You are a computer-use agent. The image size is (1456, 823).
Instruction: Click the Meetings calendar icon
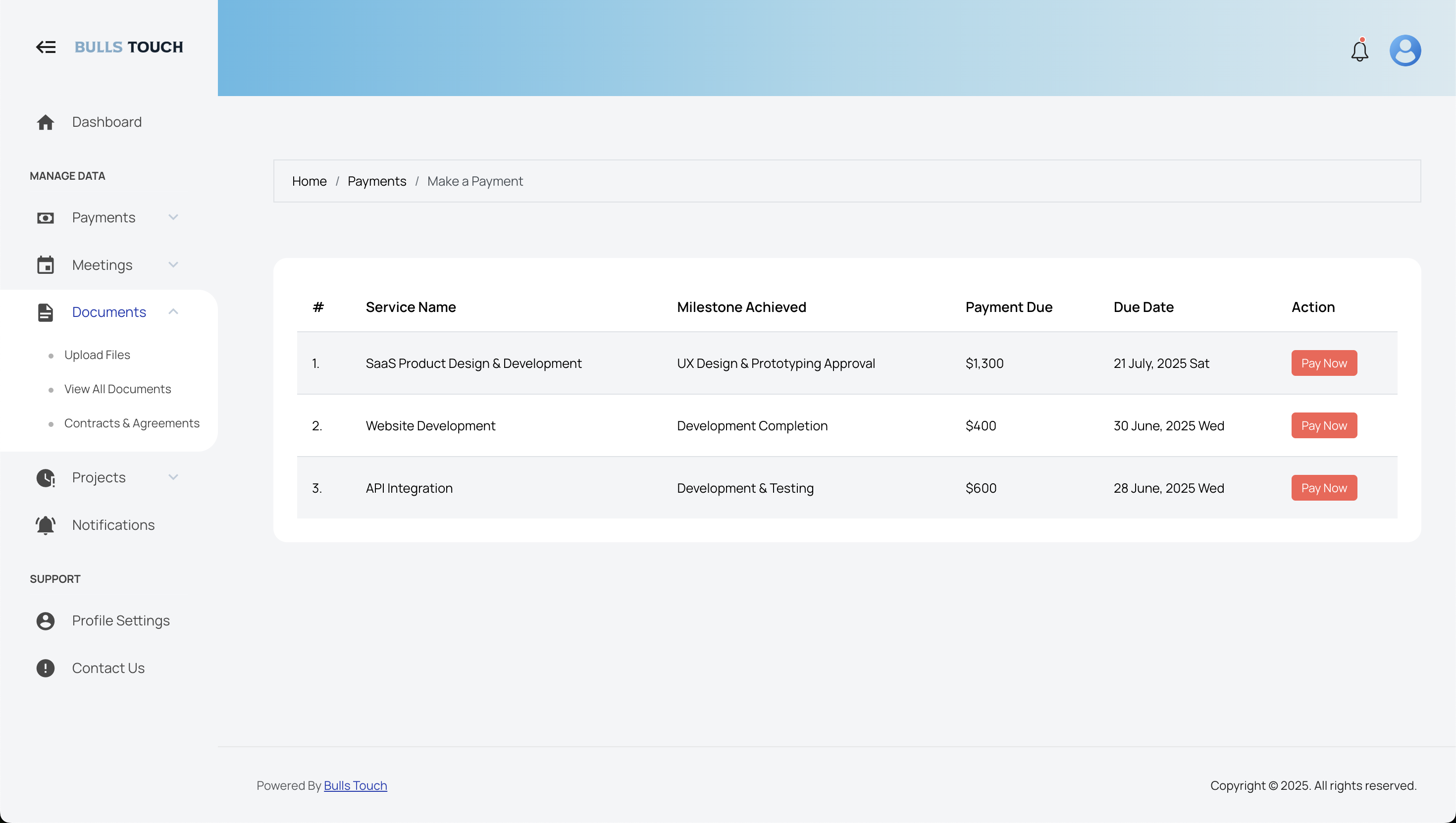(x=45, y=265)
